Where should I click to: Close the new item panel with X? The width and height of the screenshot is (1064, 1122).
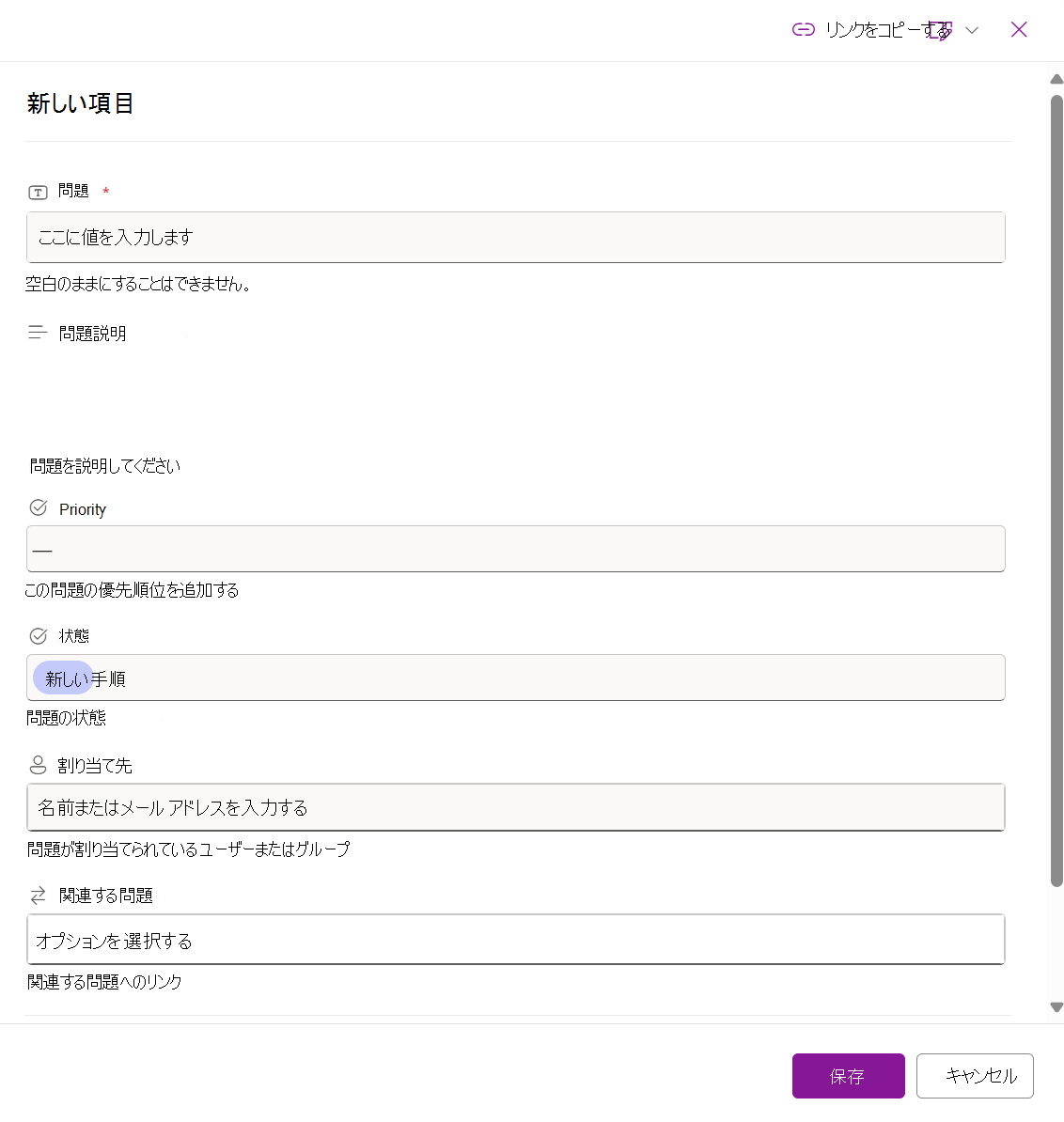coord(1019,29)
